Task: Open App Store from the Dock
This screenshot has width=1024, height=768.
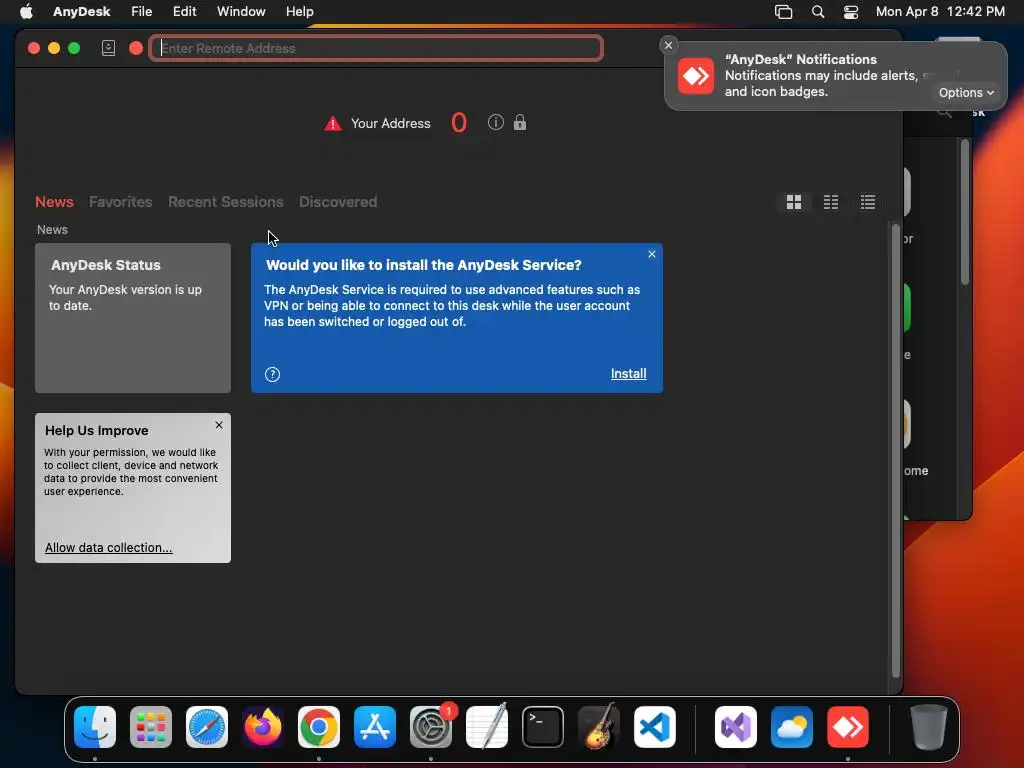Action: point(375,727)
